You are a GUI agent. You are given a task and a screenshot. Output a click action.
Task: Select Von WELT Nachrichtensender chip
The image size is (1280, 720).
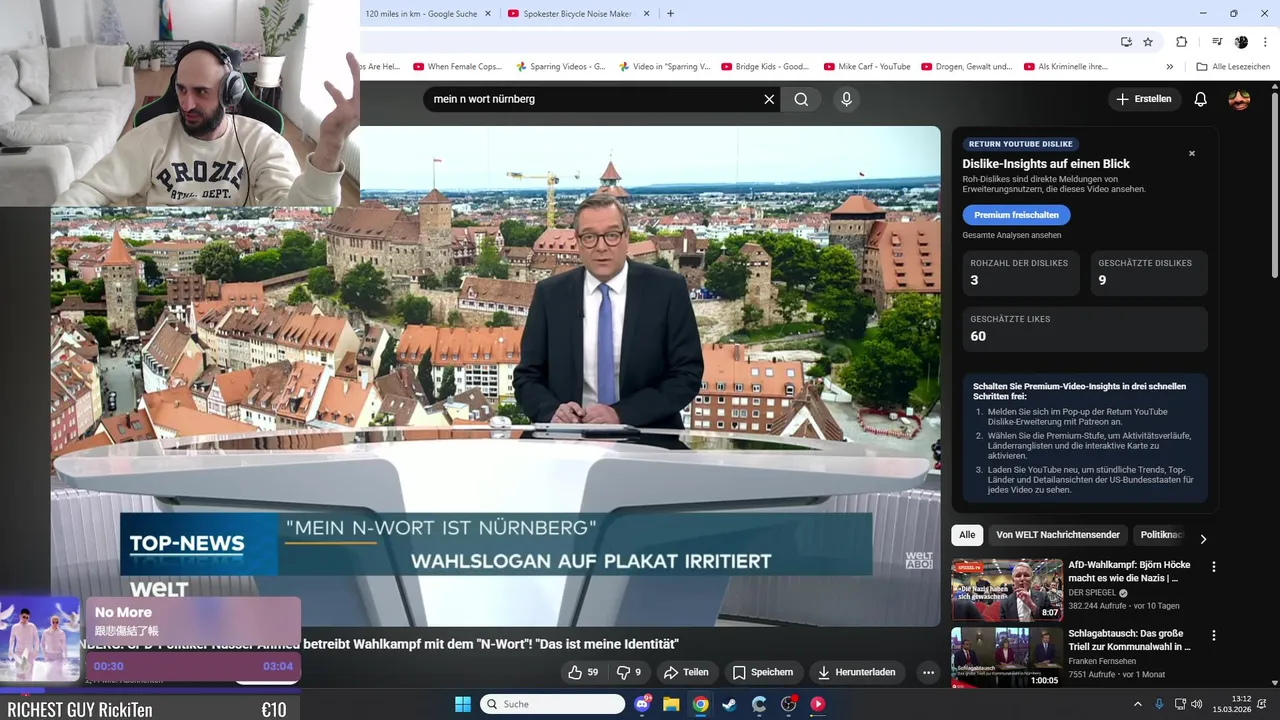tap(1058, 535)
